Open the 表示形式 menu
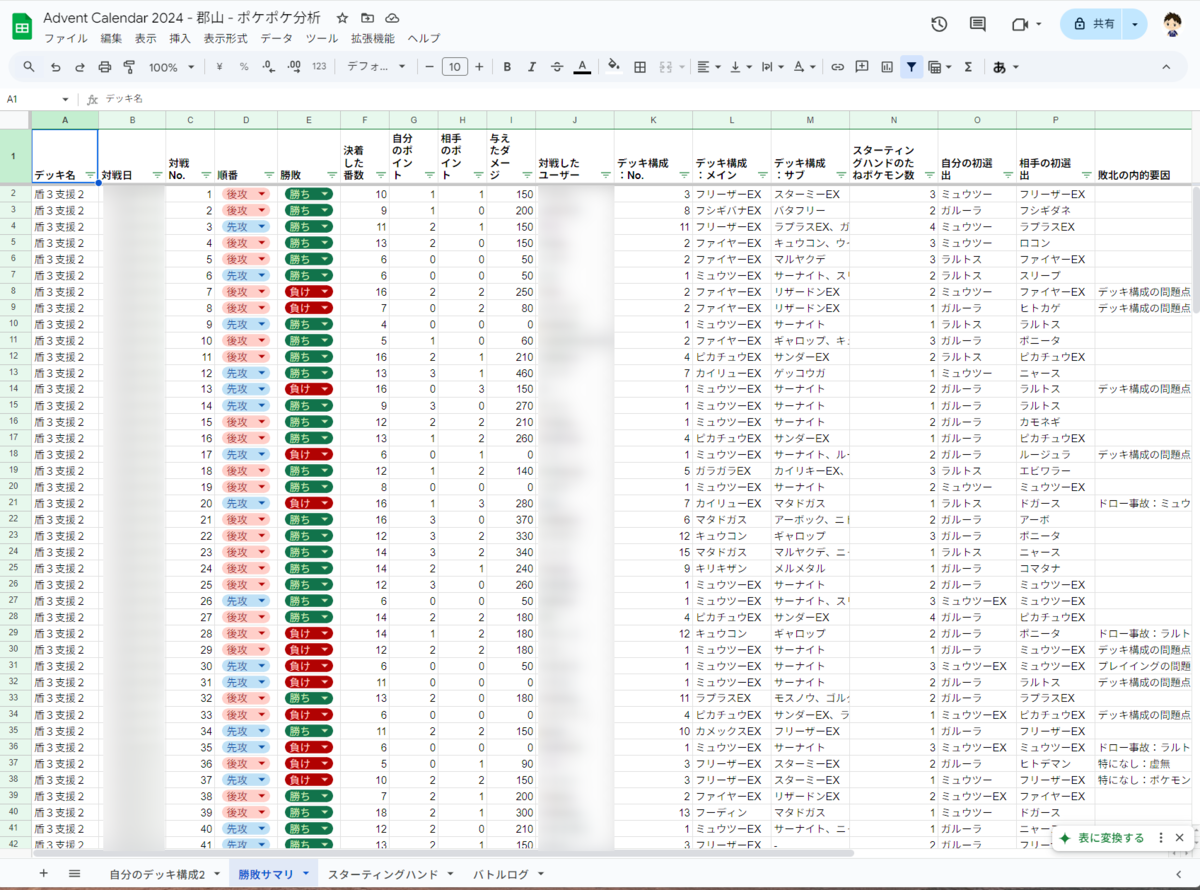The image size is (1200, 890). click(x=225, y=38)
